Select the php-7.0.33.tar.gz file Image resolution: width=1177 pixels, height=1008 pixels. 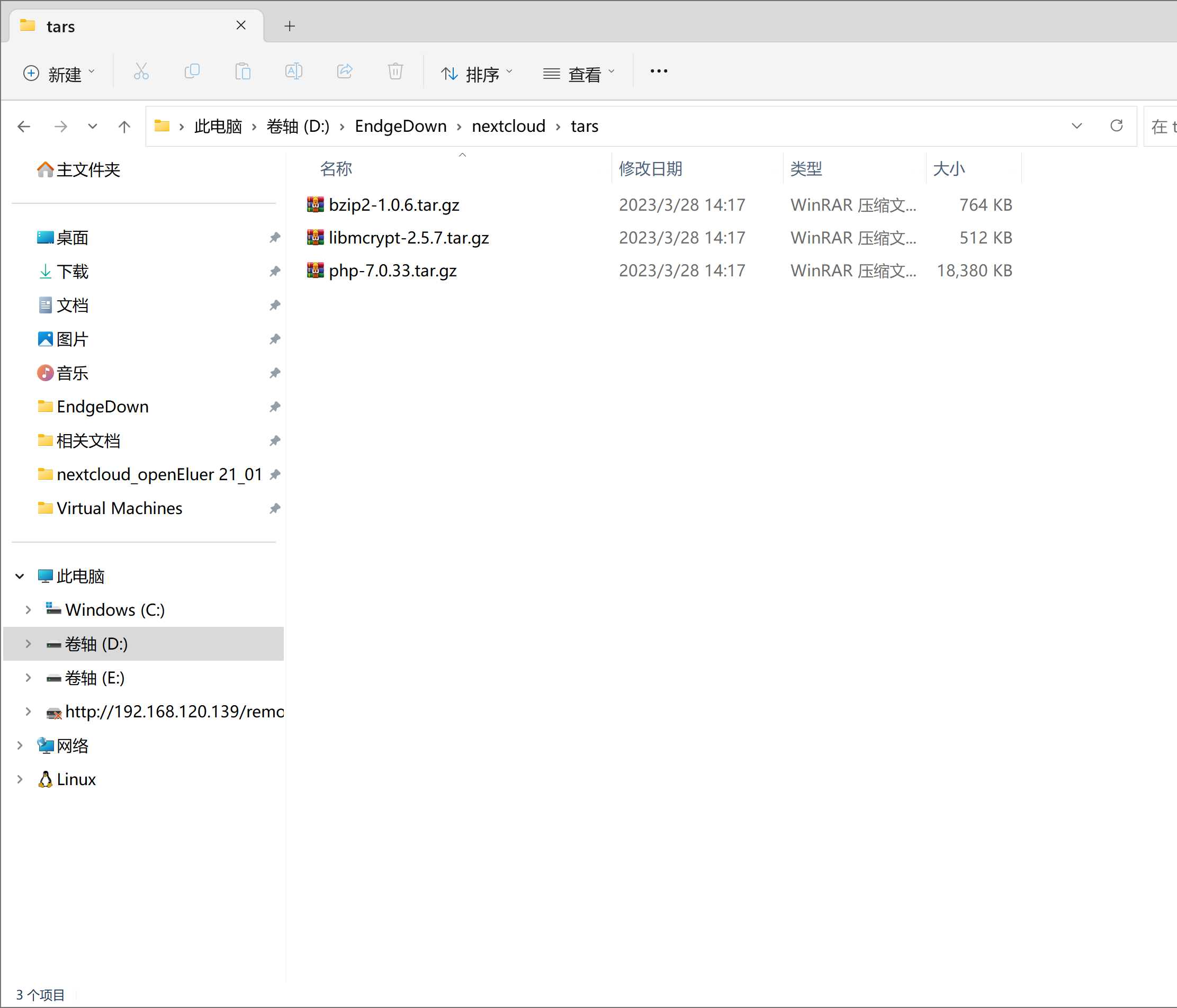pos(392,271)
